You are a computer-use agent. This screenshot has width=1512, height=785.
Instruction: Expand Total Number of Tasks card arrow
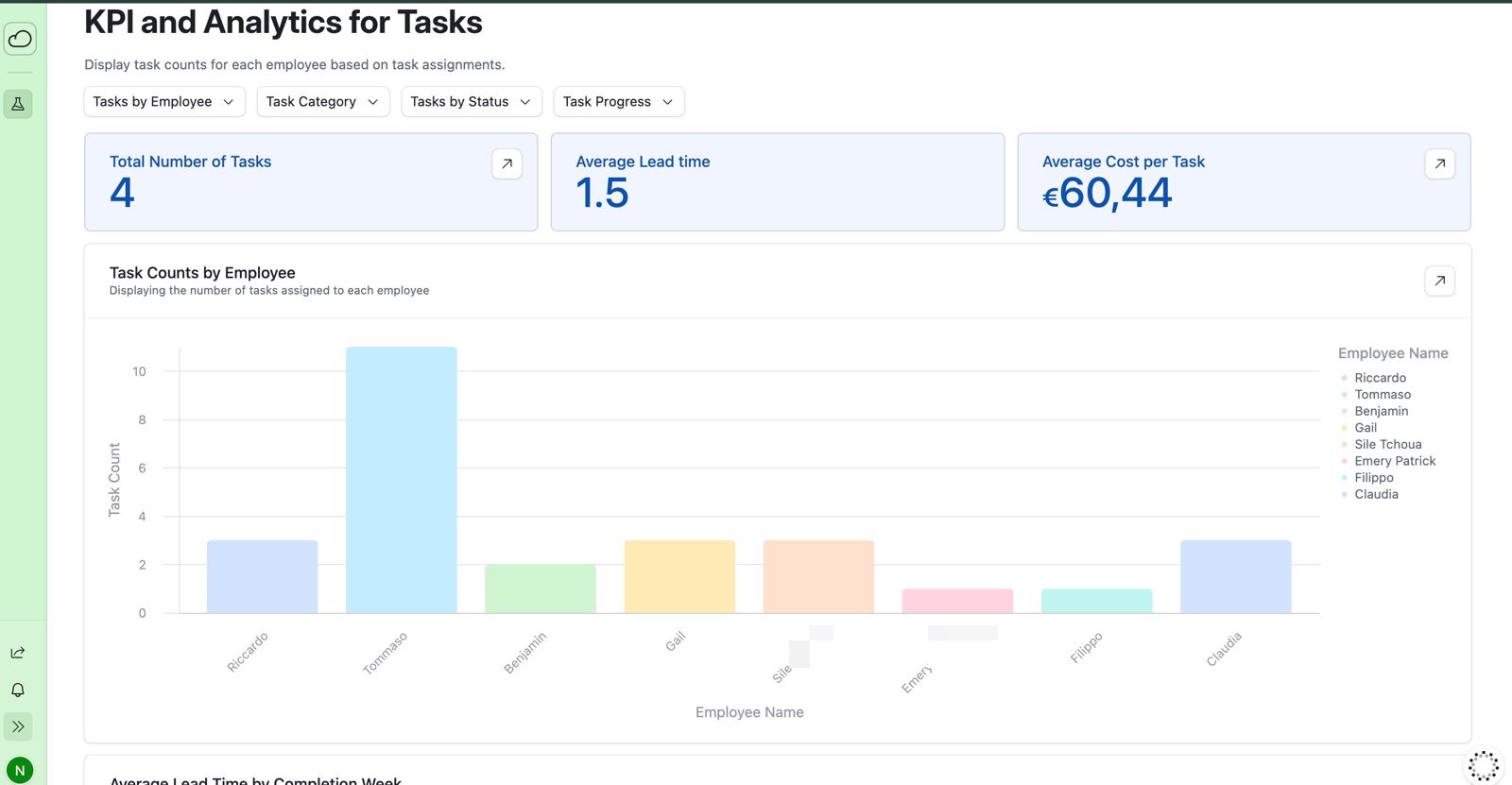coord(507,163)
